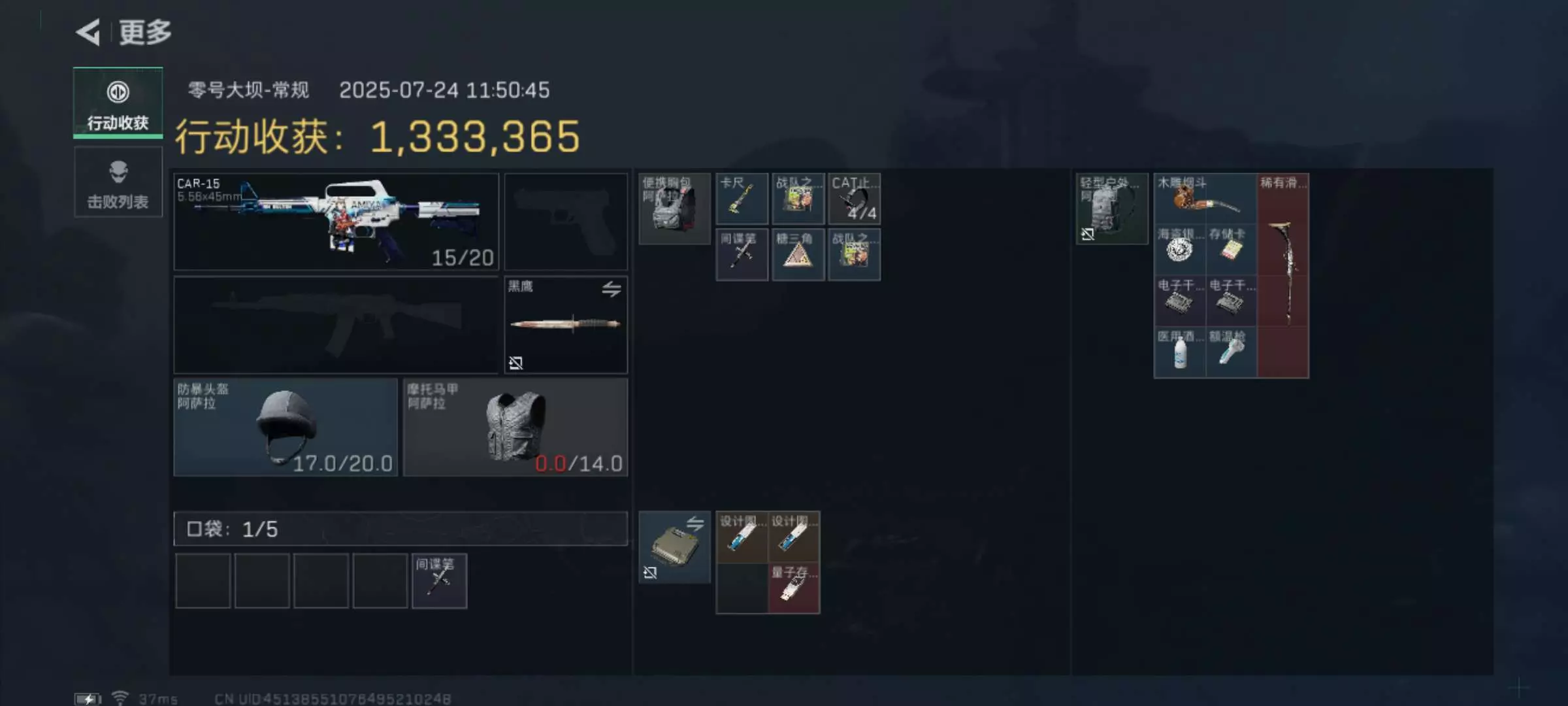Select the 间谍笔 item in pocket slot
This screenshot has width=1568, height=706.
coord(440,581)
